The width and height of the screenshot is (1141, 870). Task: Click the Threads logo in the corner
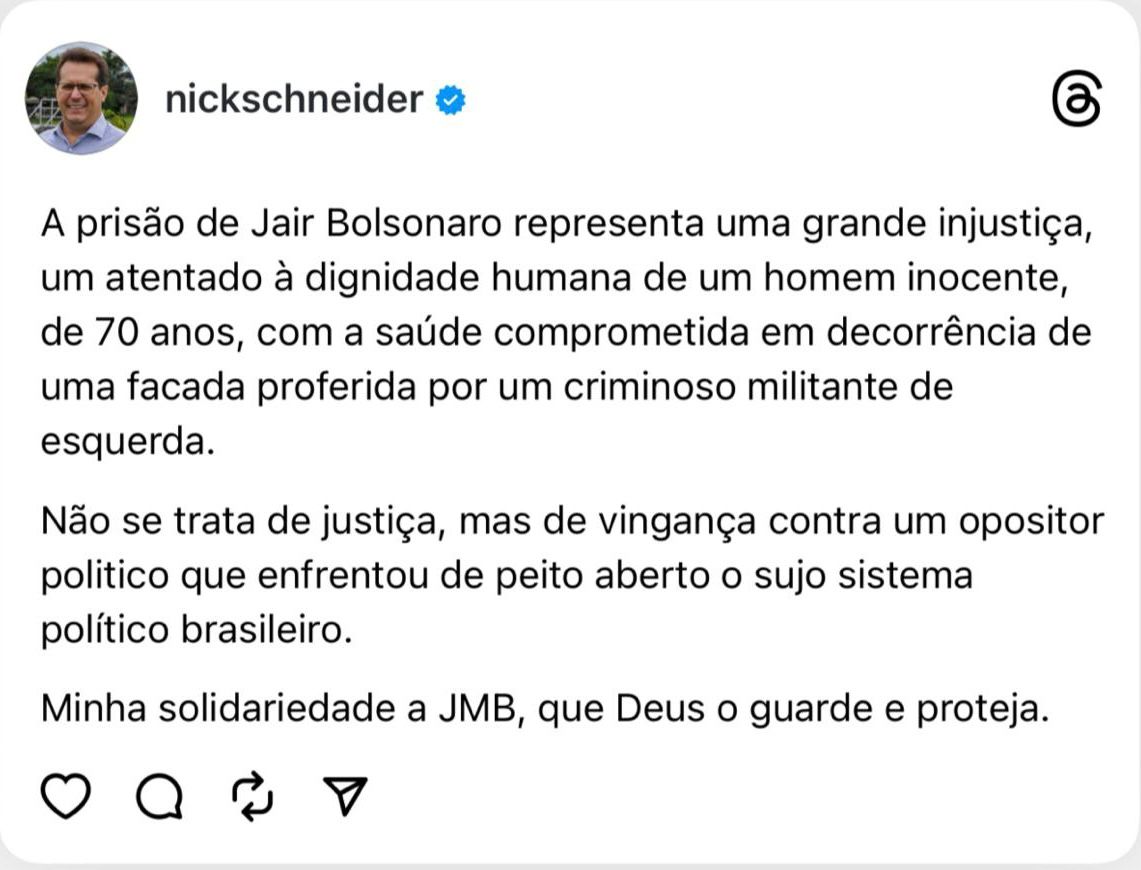(1076, 99)
